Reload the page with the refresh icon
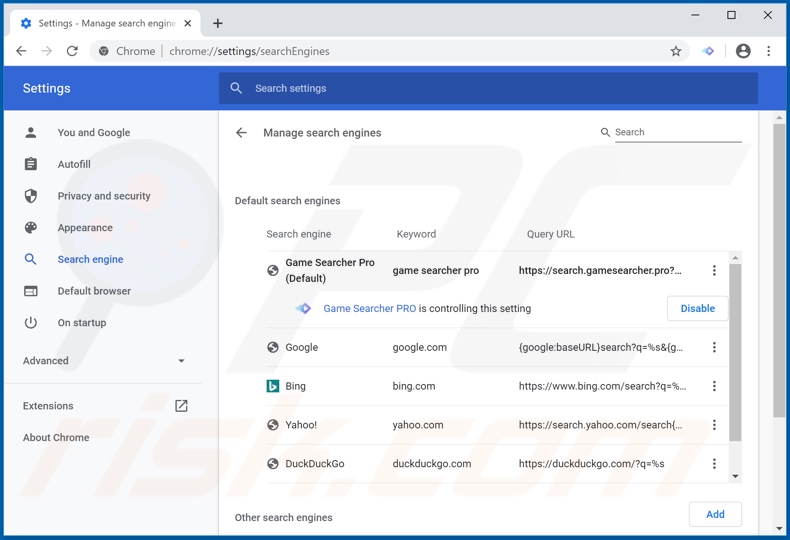 [x=72, y=51]
